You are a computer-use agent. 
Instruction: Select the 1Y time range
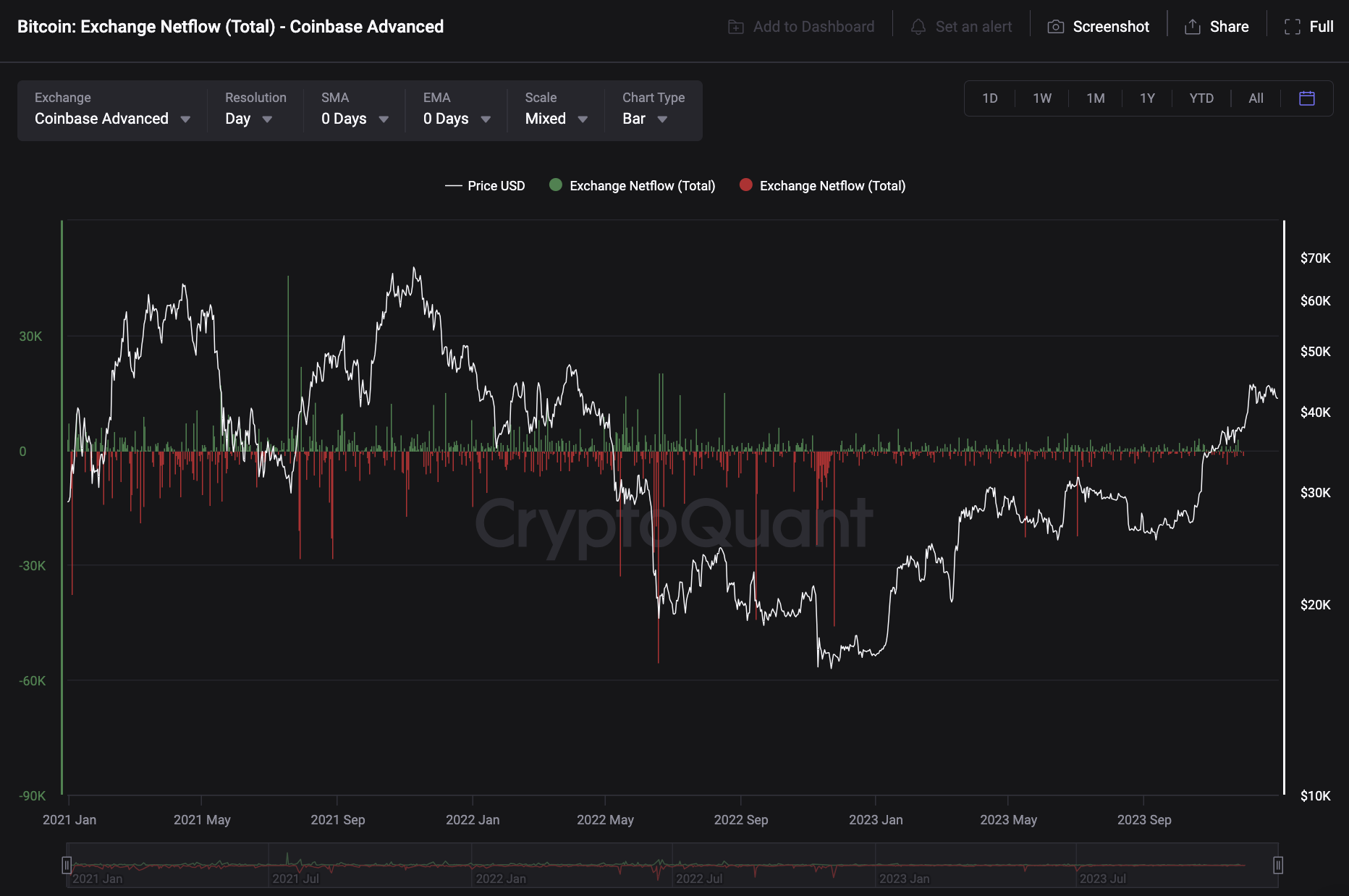(x=1148, y=98)
